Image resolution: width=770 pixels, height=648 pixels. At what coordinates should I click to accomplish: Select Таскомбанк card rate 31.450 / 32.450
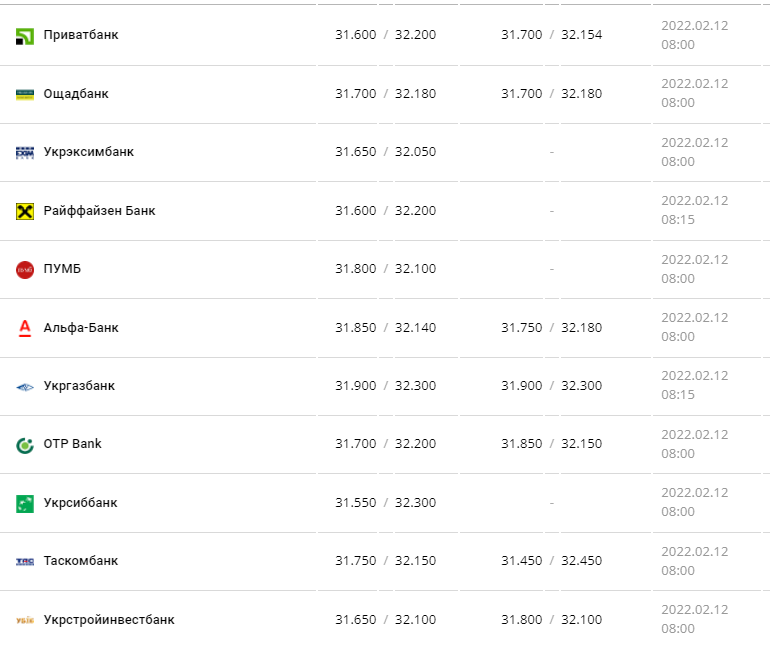pyautogui.click(x=551, y=561)
